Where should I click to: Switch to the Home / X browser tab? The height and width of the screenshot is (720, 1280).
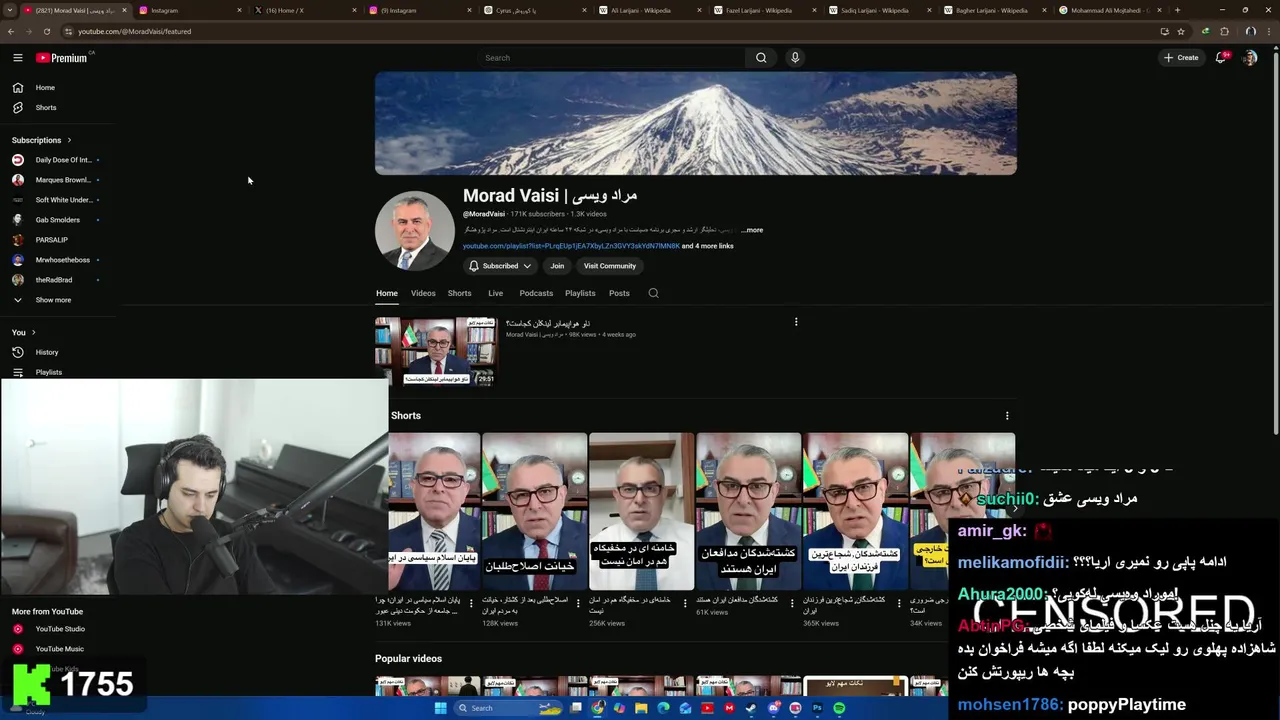pos(303,10)
